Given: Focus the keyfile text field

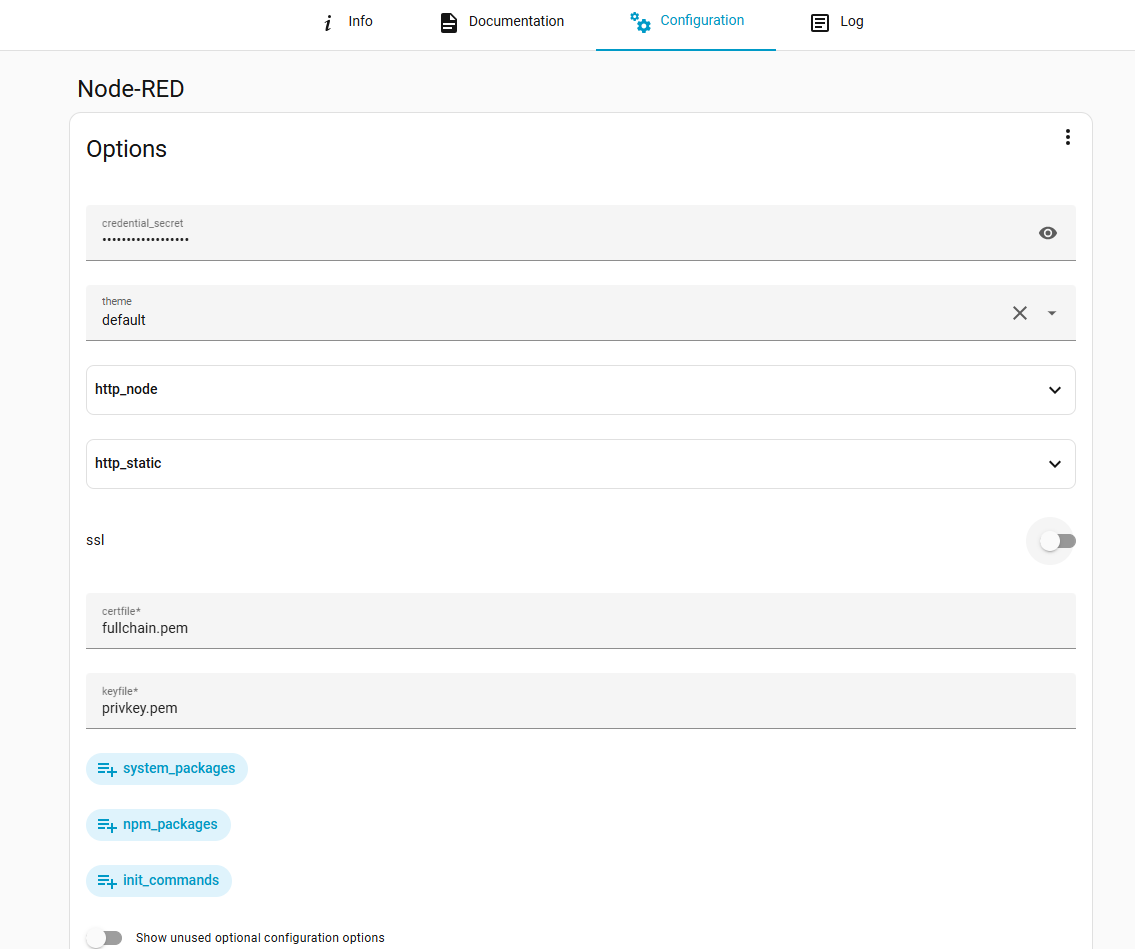Looking at the screenshot, I should 580,708.
